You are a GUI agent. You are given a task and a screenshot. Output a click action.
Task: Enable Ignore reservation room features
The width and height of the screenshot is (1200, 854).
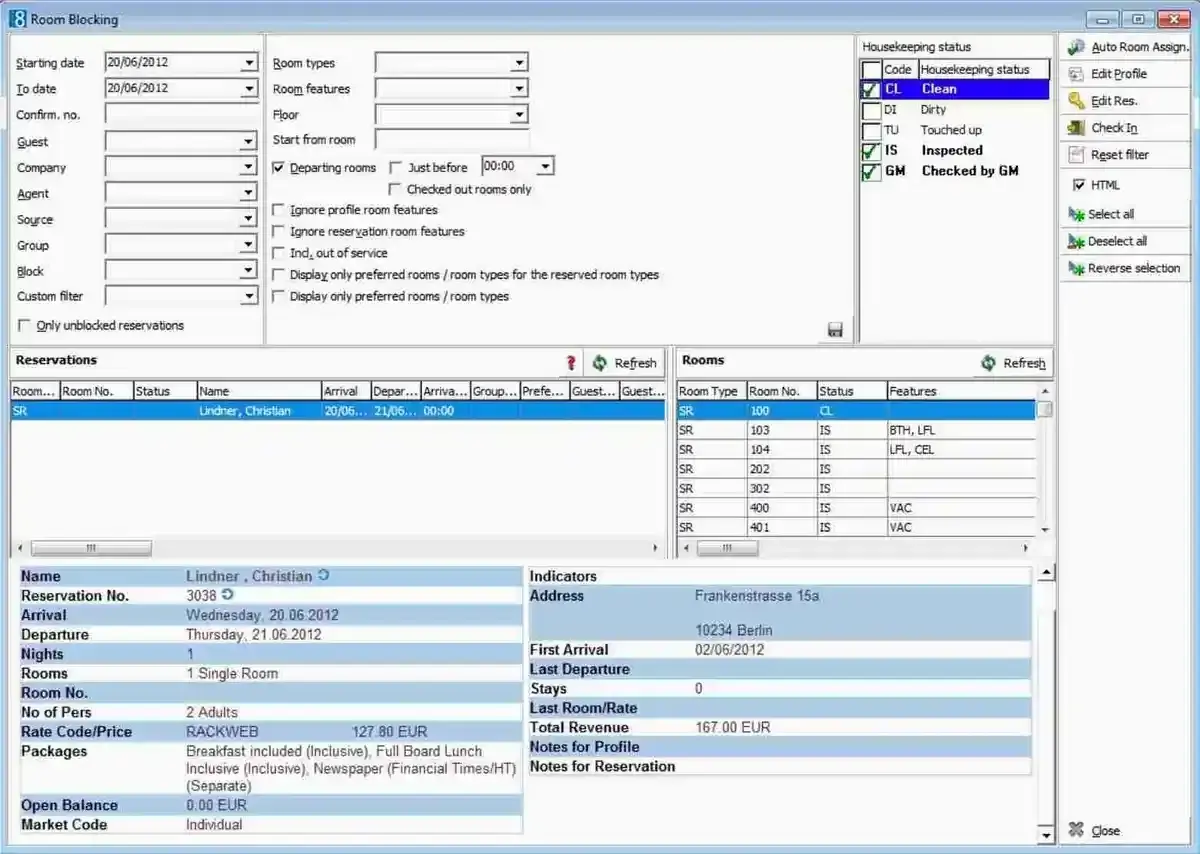click(x=279, y=231)
